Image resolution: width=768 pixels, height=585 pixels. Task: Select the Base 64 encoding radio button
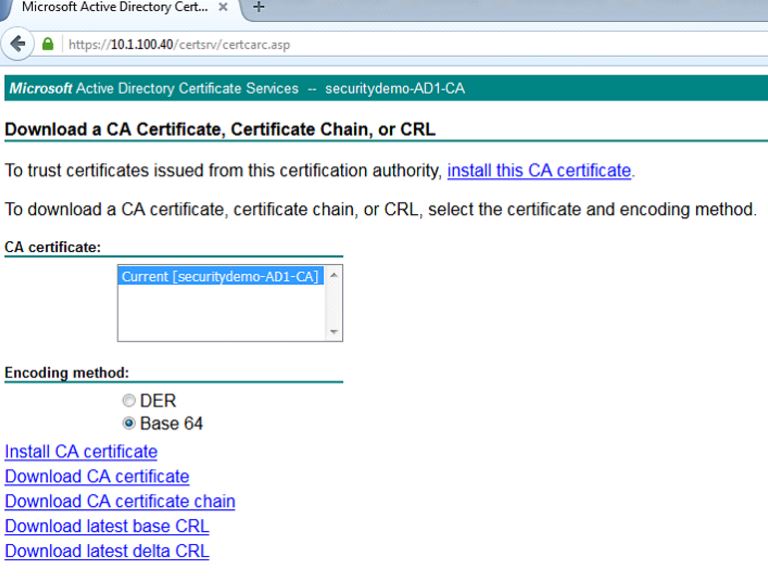(129, 423)
